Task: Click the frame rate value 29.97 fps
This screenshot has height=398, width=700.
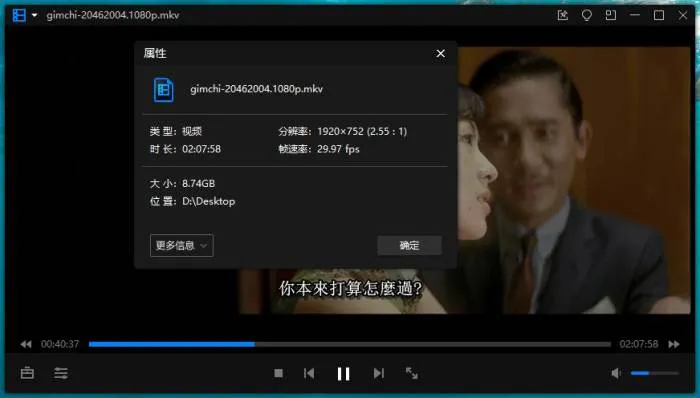Action: 338,149
